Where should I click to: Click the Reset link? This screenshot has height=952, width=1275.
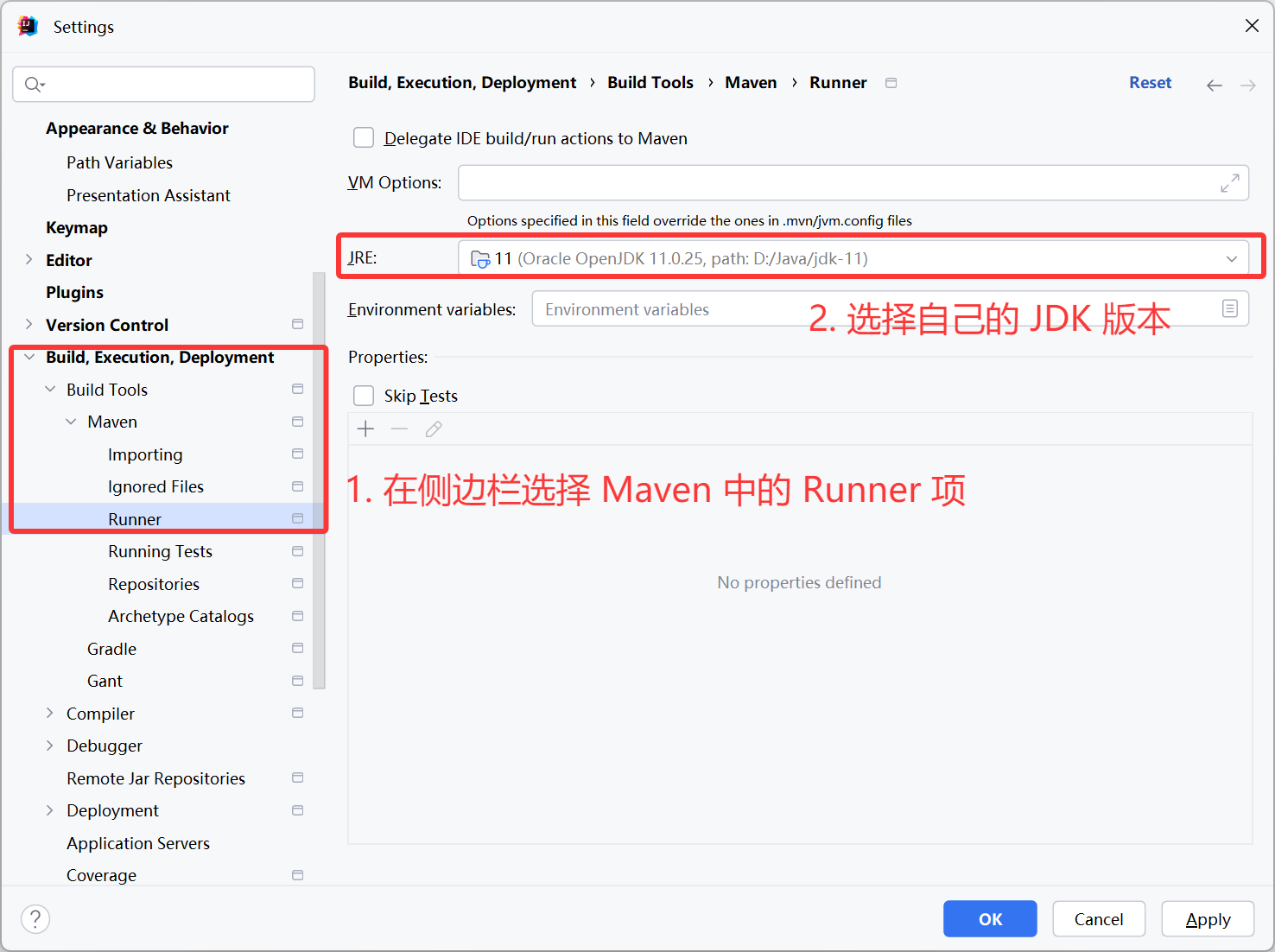click(x=1151, y=83)
